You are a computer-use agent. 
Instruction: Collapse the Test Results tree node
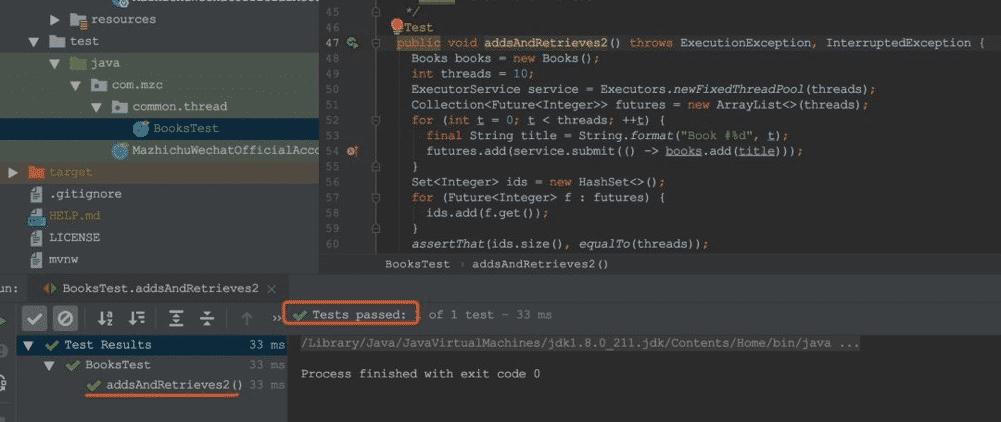(27, 345)
